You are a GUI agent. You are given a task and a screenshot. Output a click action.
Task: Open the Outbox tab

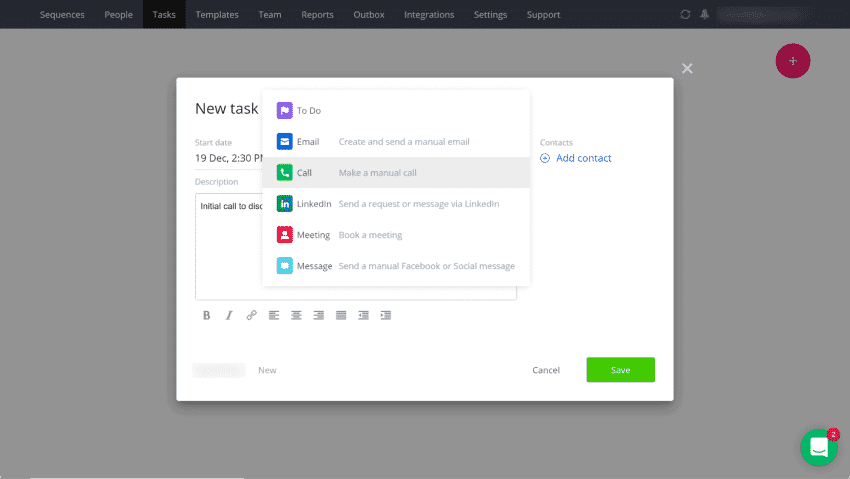tap(369, 15)
